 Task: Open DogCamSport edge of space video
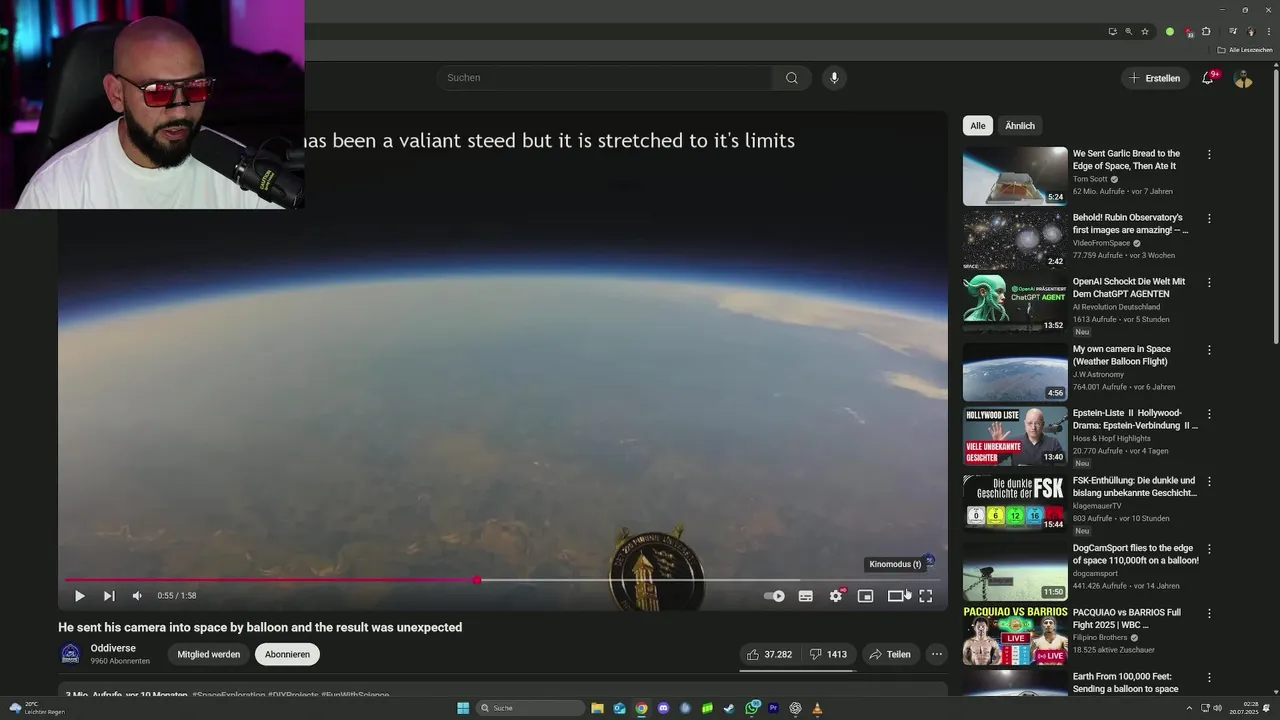(x=1015, y=572)
